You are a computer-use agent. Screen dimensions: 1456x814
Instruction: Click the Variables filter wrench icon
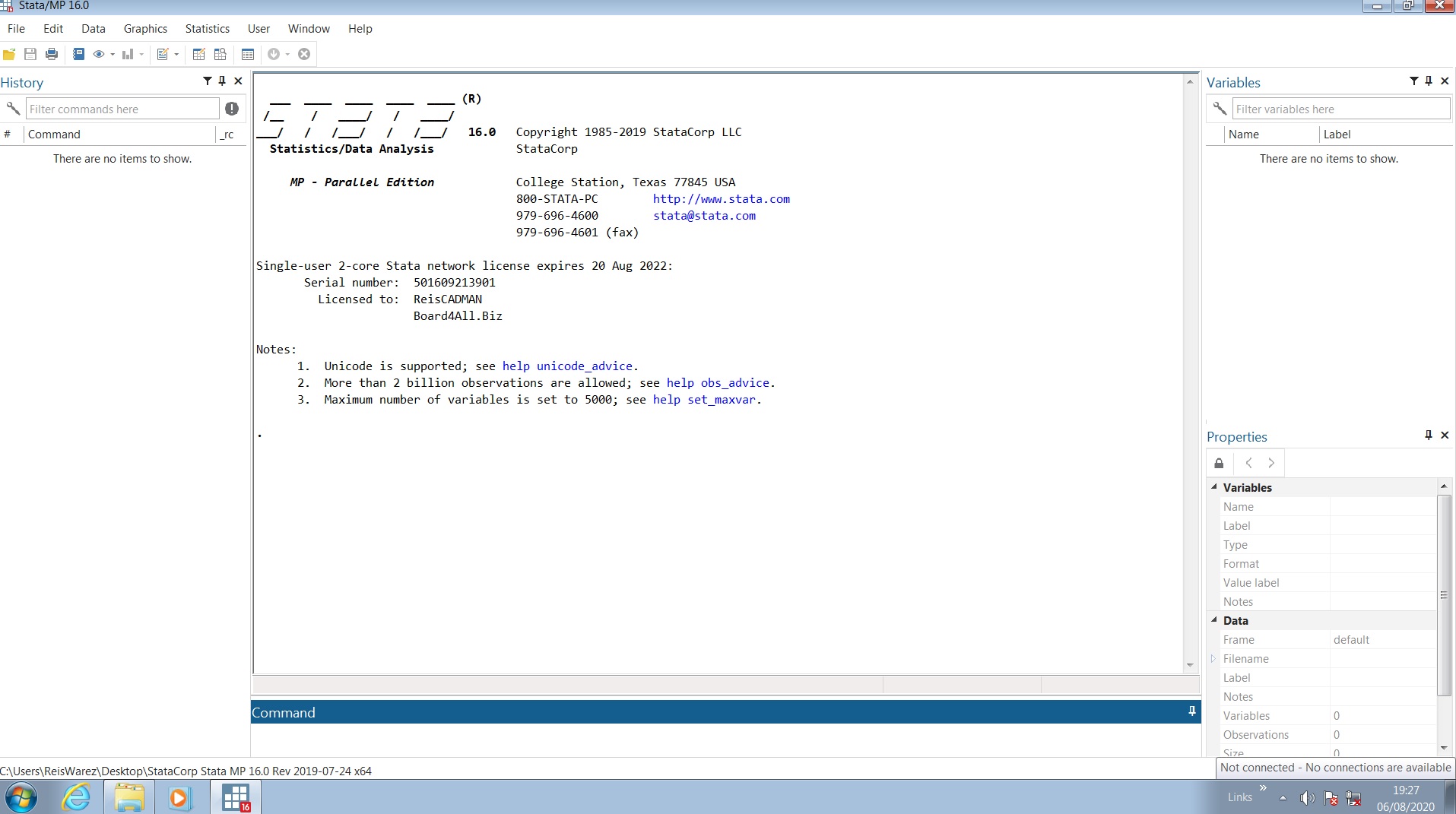pos(1220,109)
